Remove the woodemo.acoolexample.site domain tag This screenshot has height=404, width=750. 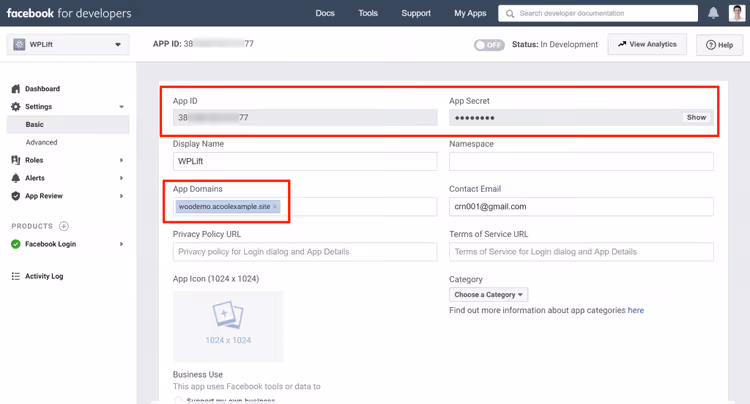click(x=275, y=207)
